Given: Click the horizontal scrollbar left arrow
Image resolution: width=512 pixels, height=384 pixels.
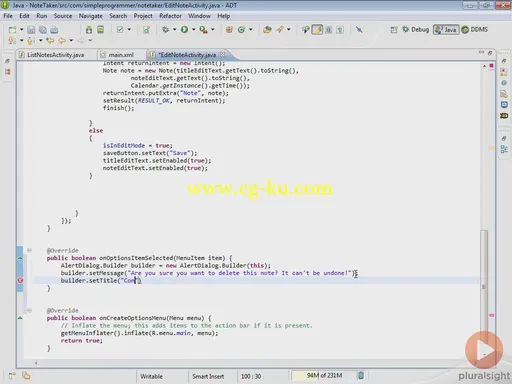Looking at the screenshot, I should tap(36, 363).
